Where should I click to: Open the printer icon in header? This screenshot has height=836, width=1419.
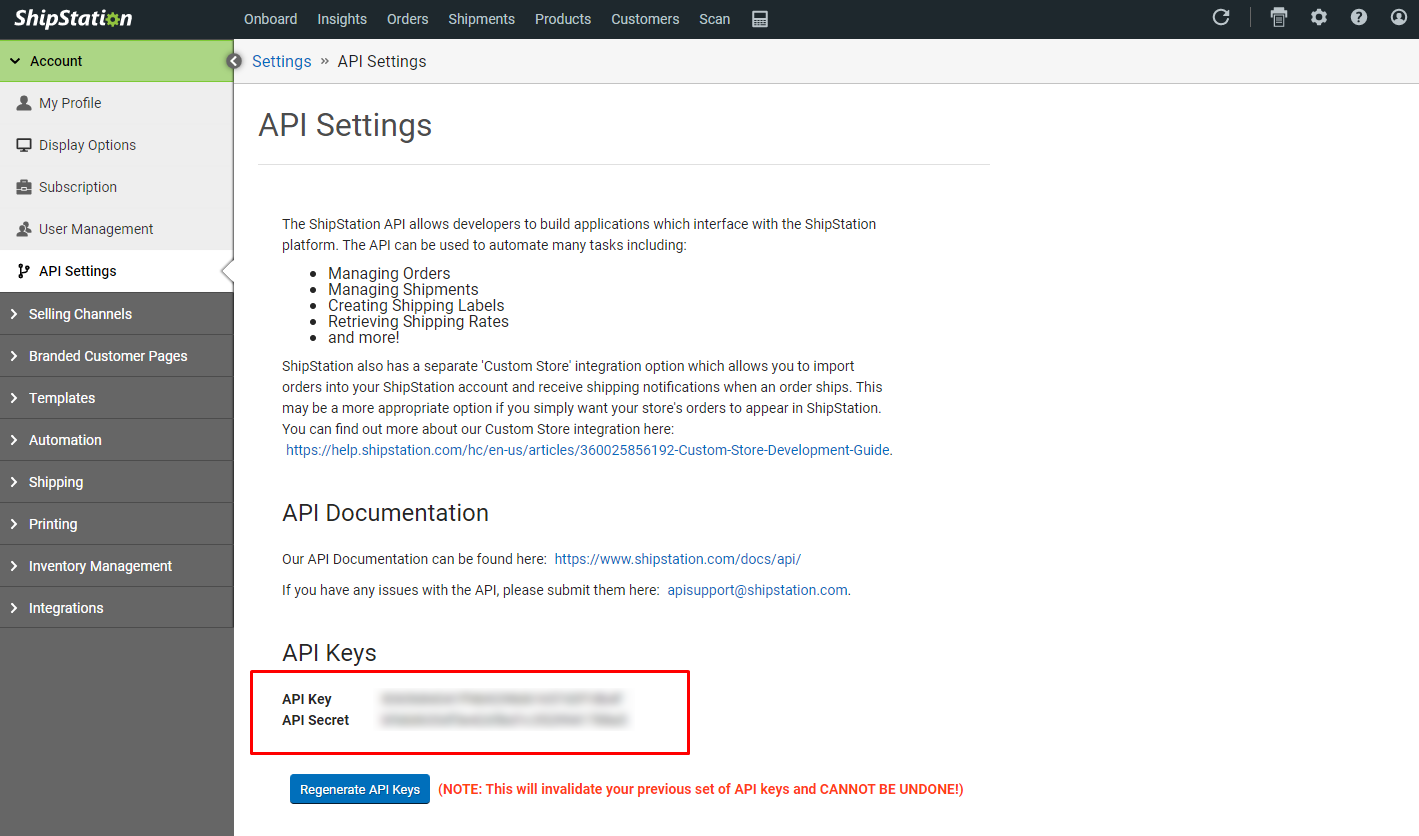click(x=1279, y=18)
